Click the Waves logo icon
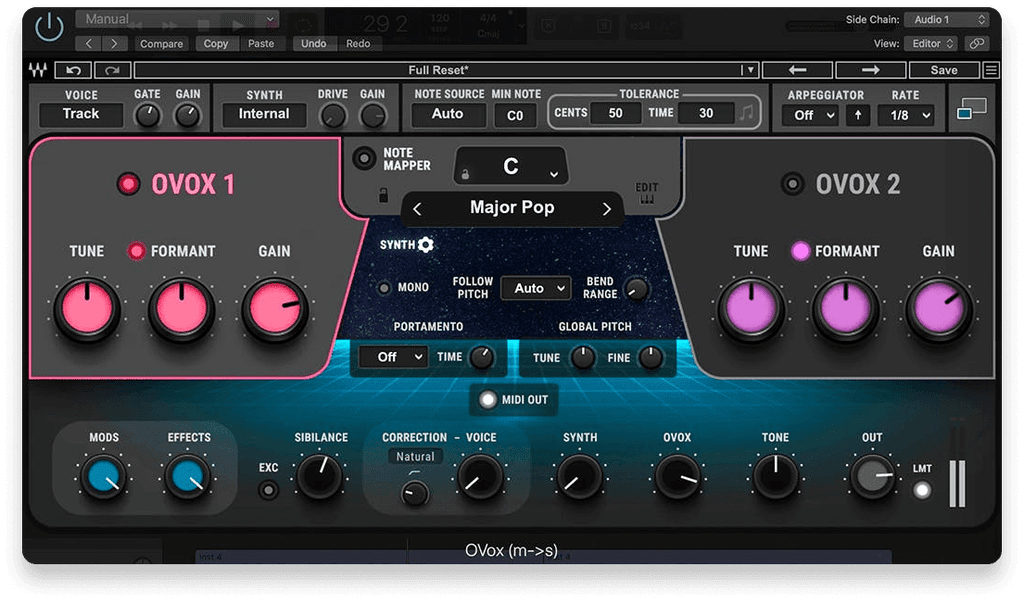This screenshot has height=601, width=1024. (40, 70)
